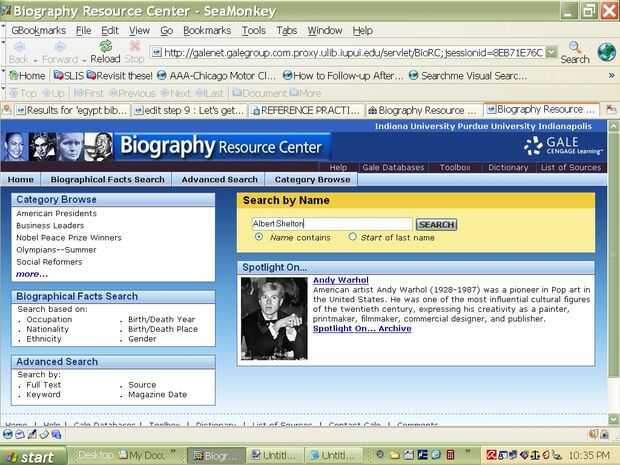Expand the quick launch overflow chevron

pyautogui.click(x=468, y=452)
